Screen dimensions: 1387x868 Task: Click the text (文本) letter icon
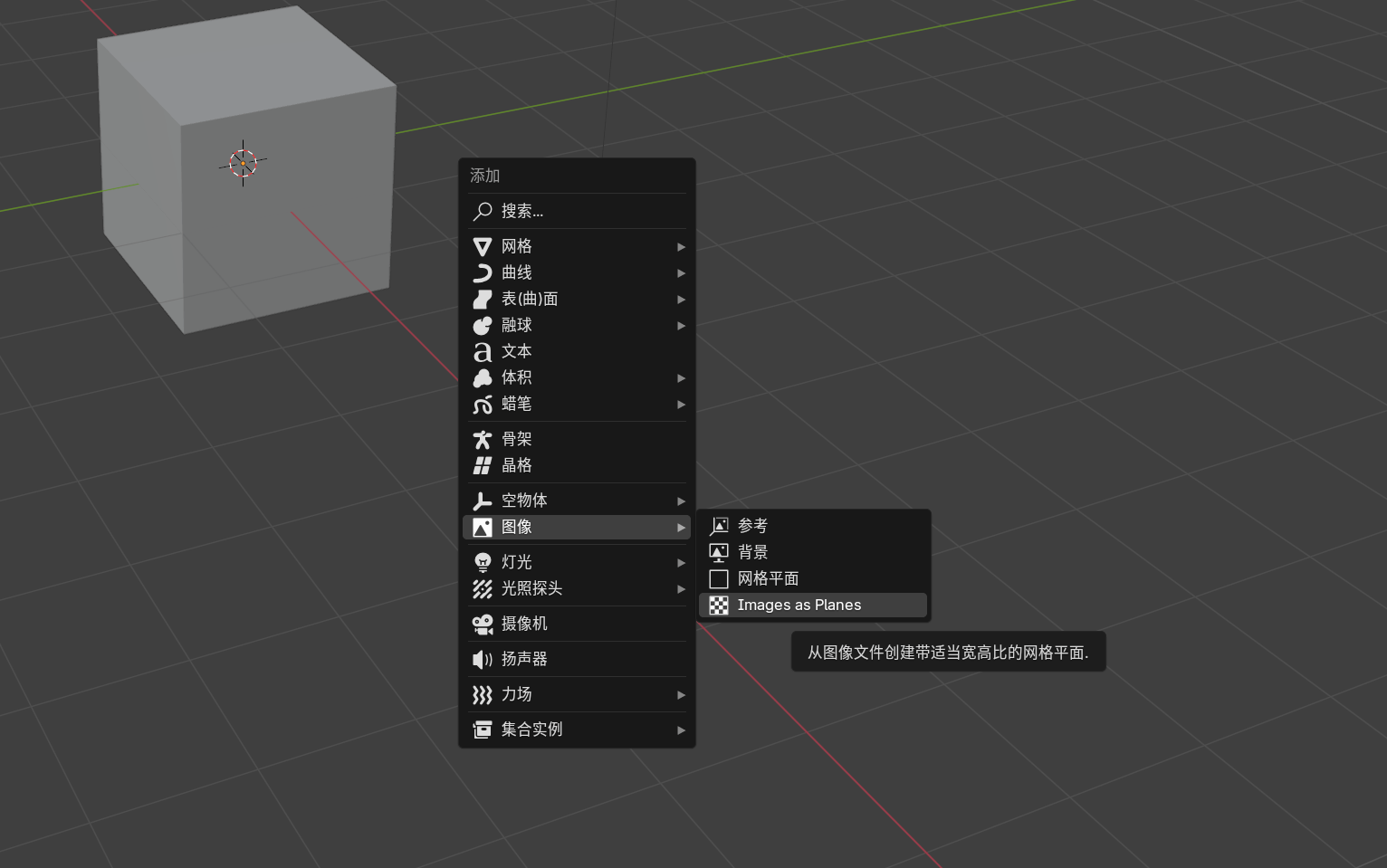483,351
